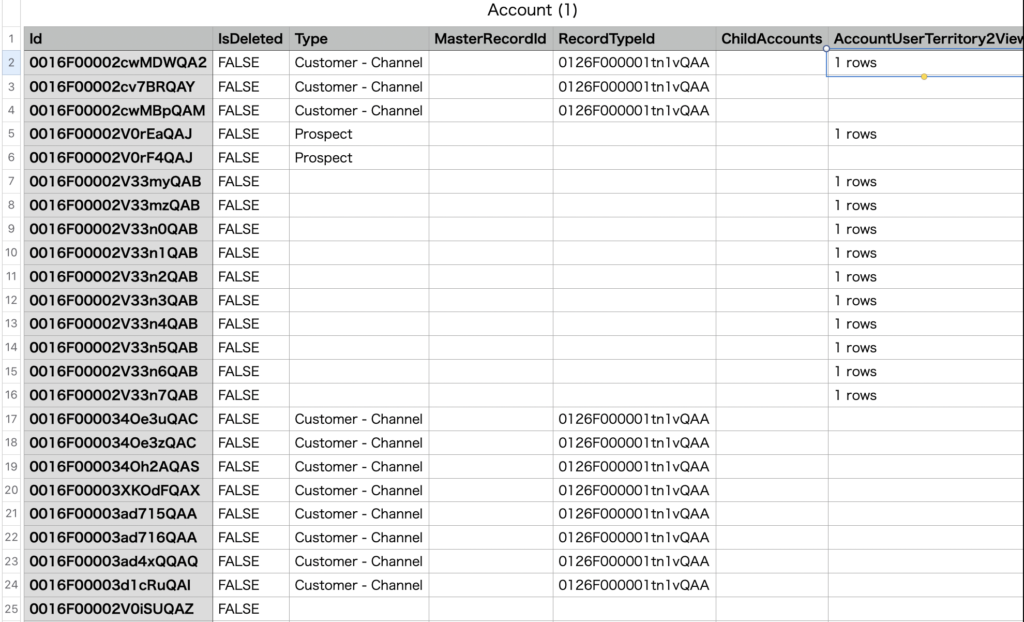Viewport: 1024px width, 622px height.
Task: Select the Prospect cell in row 6
Action: point(358,158)
